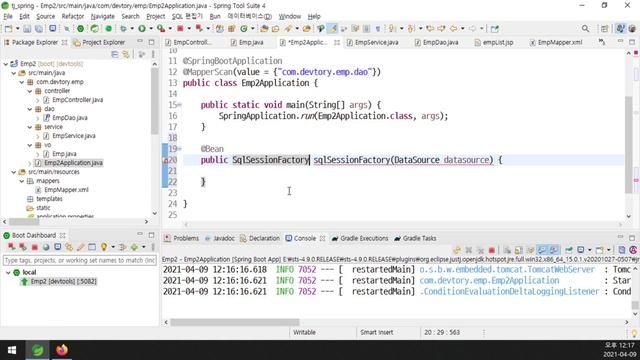Screen dimensions: 640x360
Task: Click Remove All Terminated Launches icon
Action: point(480,250)
